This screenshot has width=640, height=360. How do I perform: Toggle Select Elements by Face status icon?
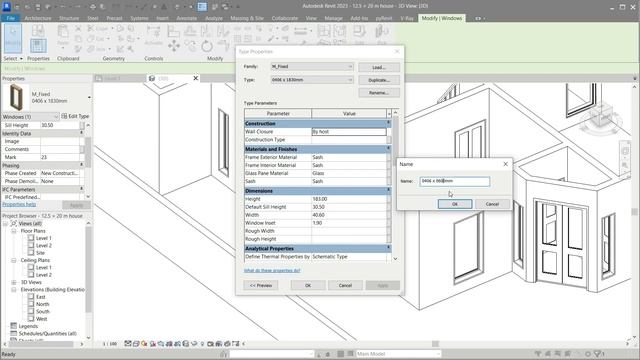567,353
